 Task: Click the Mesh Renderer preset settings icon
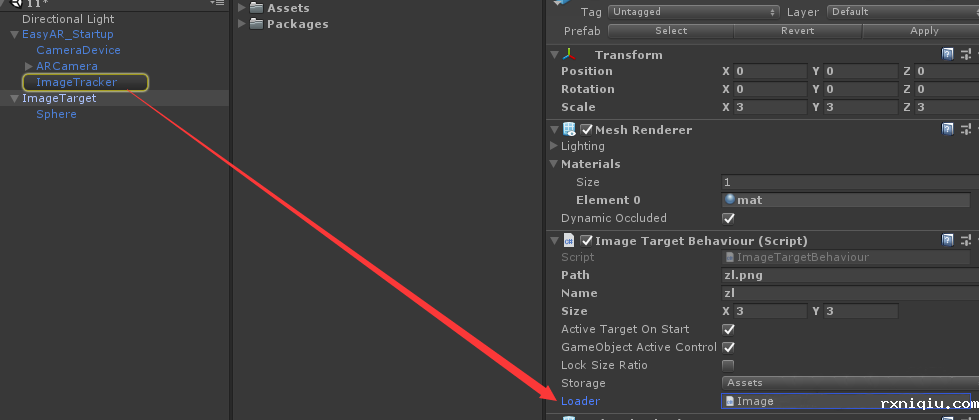pyautogui.click(x=966, y=129)
